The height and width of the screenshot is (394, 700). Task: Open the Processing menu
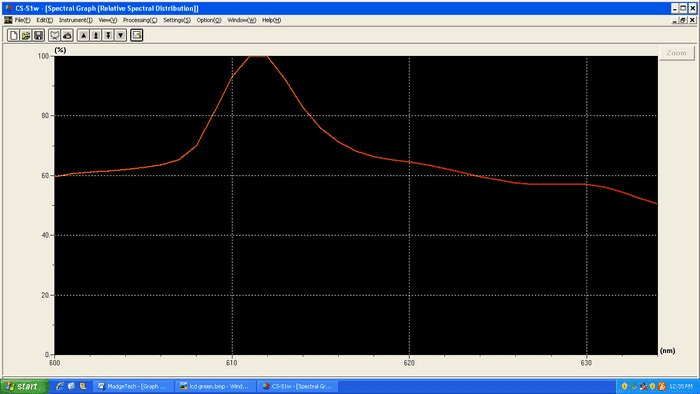[140, 20]
